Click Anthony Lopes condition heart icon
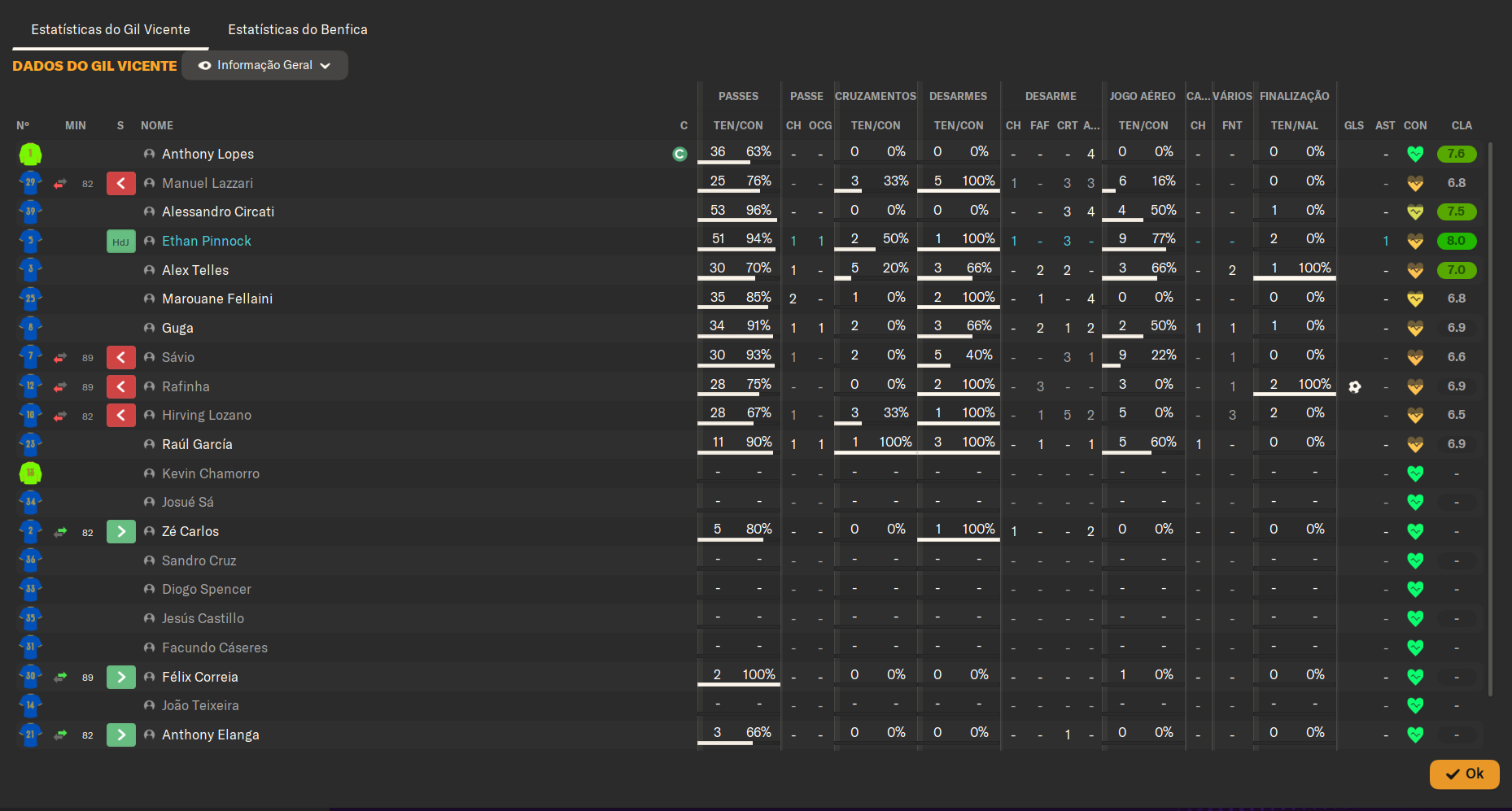Viewport: 1512px width, 811px height. (x=1415, y=154)
